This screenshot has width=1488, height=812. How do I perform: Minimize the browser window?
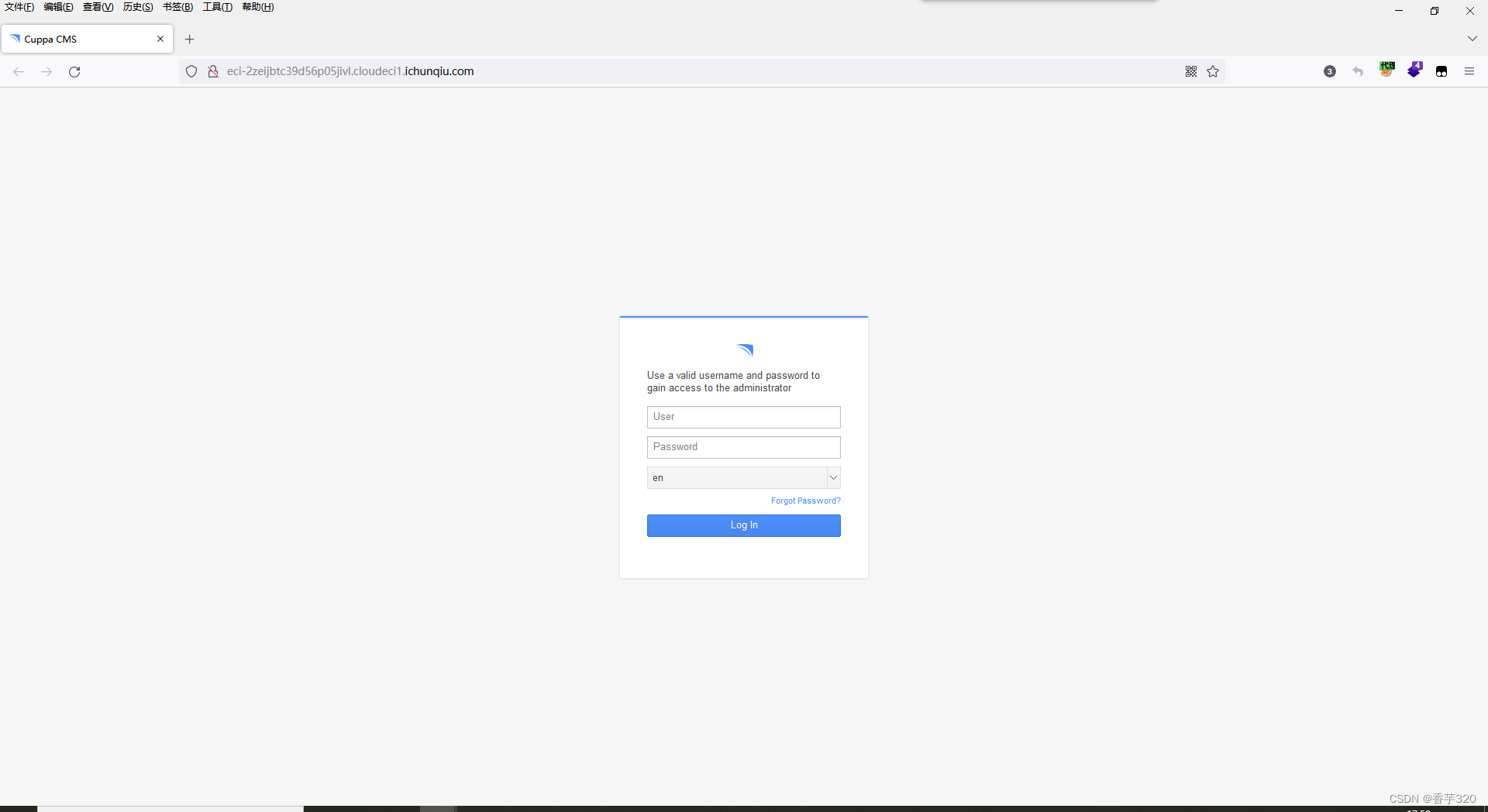tap(1399, 11)
